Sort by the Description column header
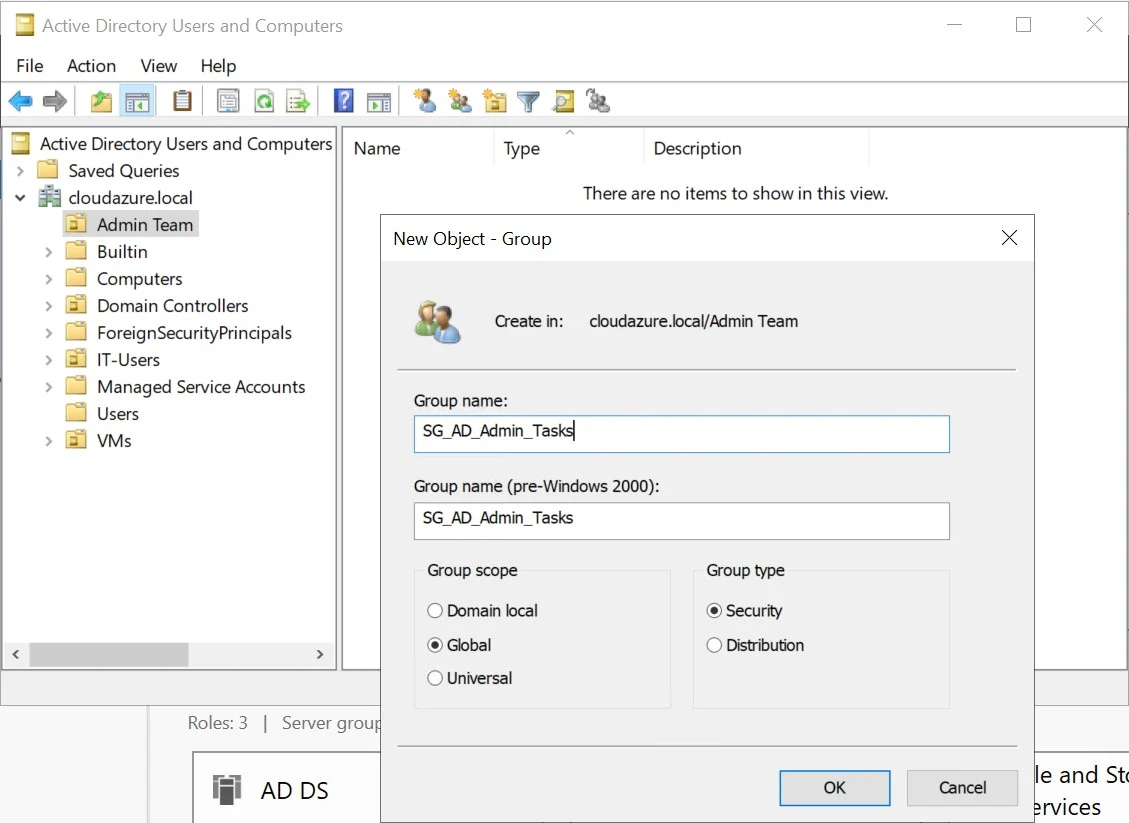Viewport: 1129px width, 823px height. click(756, 148)
